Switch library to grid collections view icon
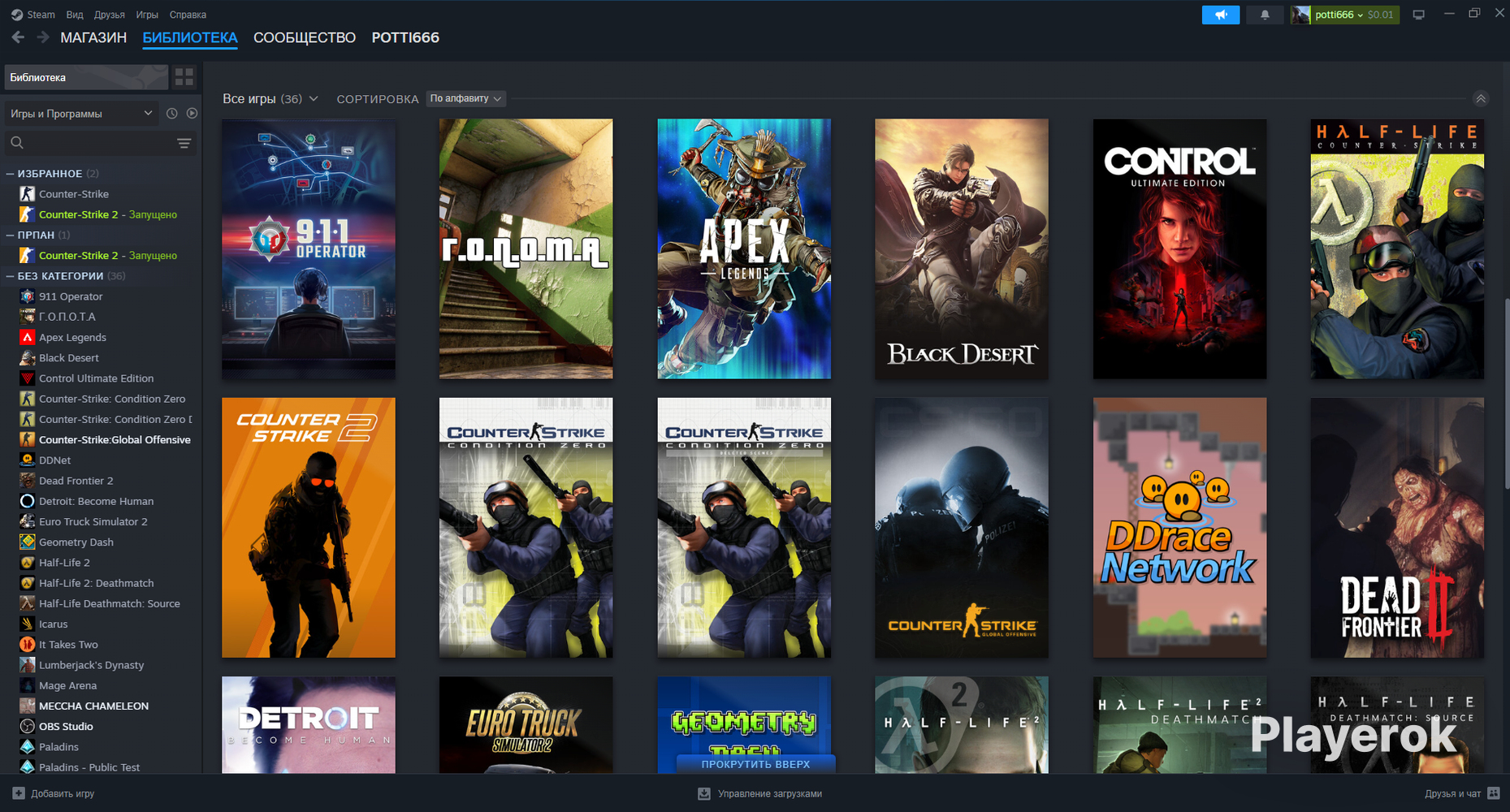The width and height of the screenshot is (1510, 812). pos(184,77)
